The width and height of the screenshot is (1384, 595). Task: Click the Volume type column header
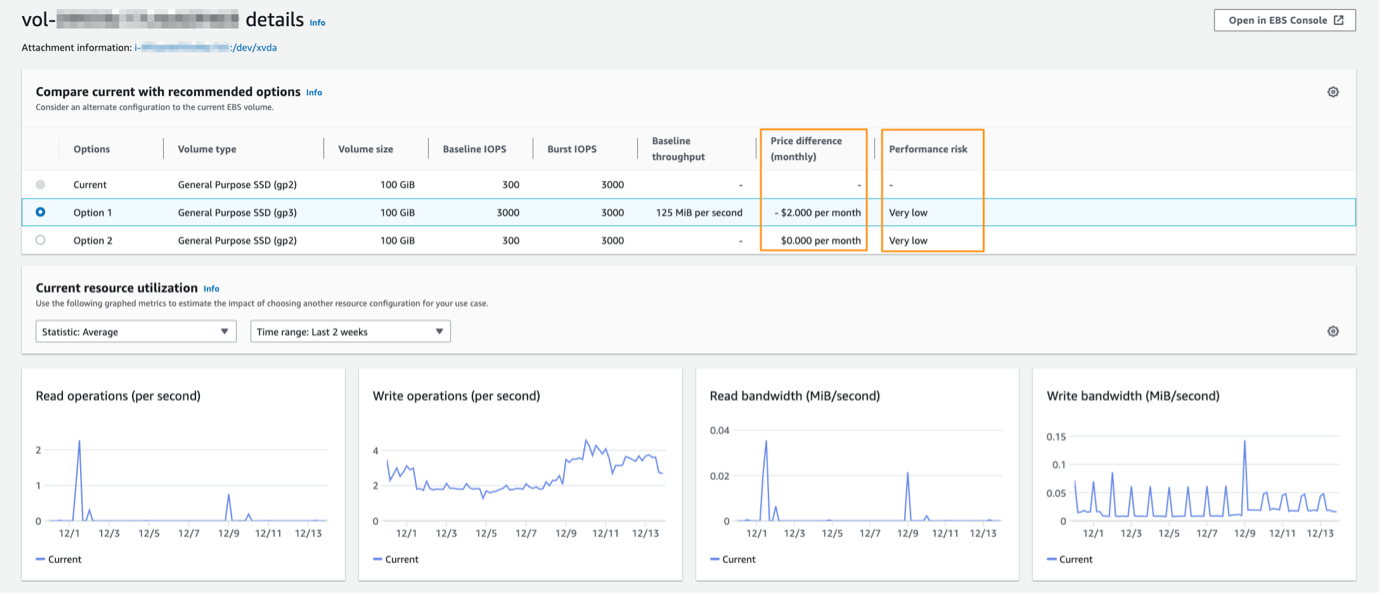pos(207,149)
